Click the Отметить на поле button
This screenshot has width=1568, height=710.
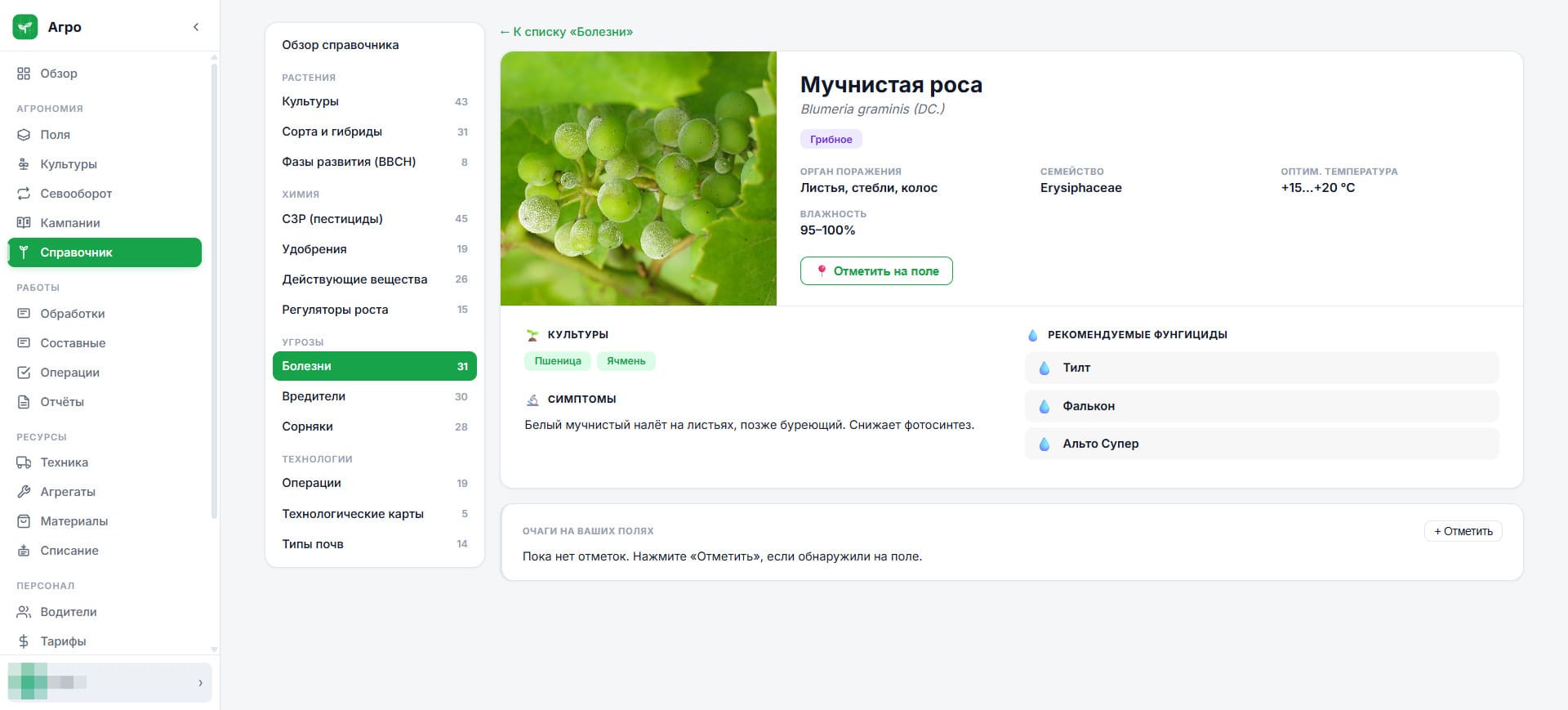(876, 271)
